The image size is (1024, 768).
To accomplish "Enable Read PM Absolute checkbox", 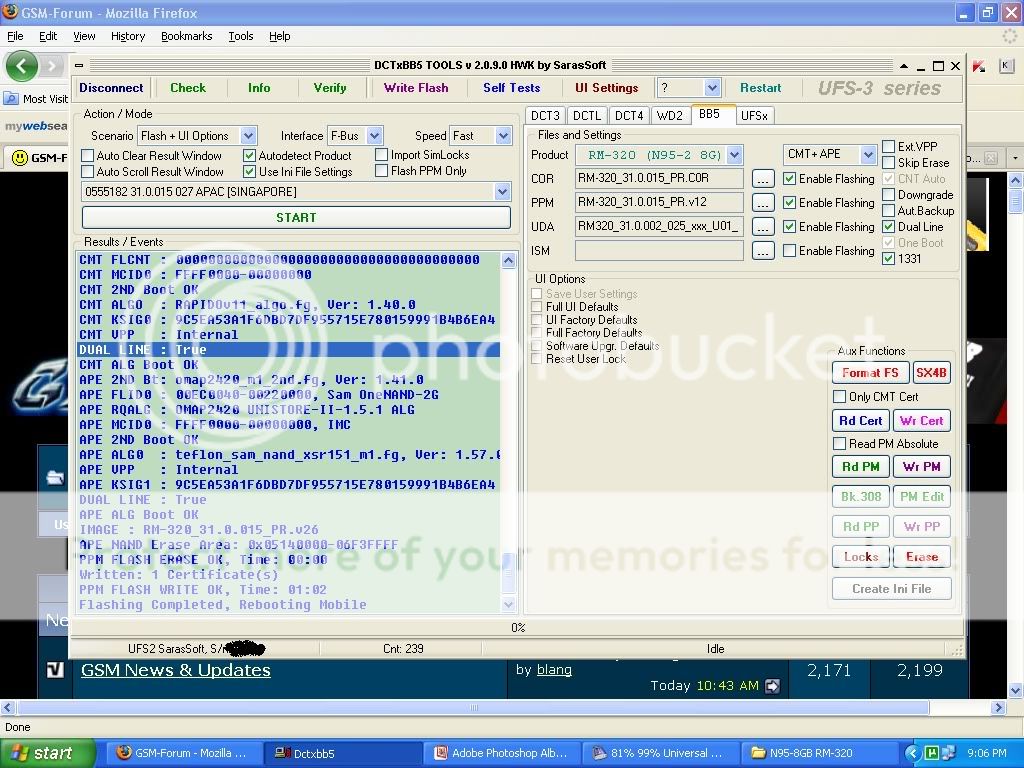I will click(x=840, y=443).
